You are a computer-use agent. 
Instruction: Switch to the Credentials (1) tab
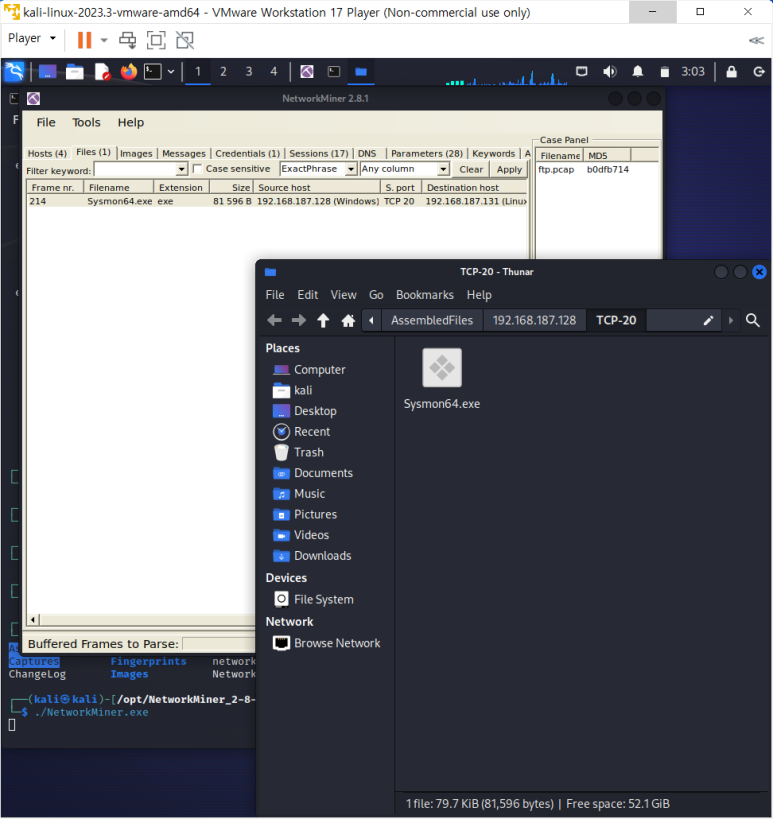click(x=248, y=154)
